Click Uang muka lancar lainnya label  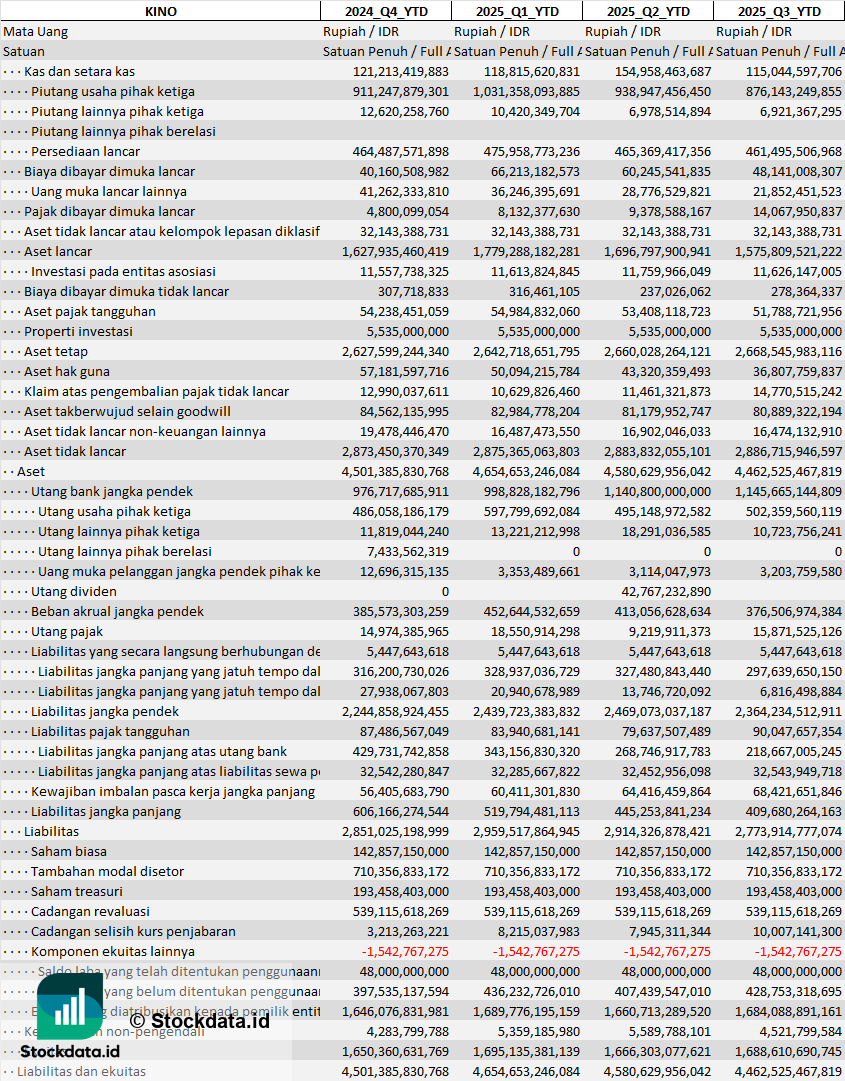point(109,192)
